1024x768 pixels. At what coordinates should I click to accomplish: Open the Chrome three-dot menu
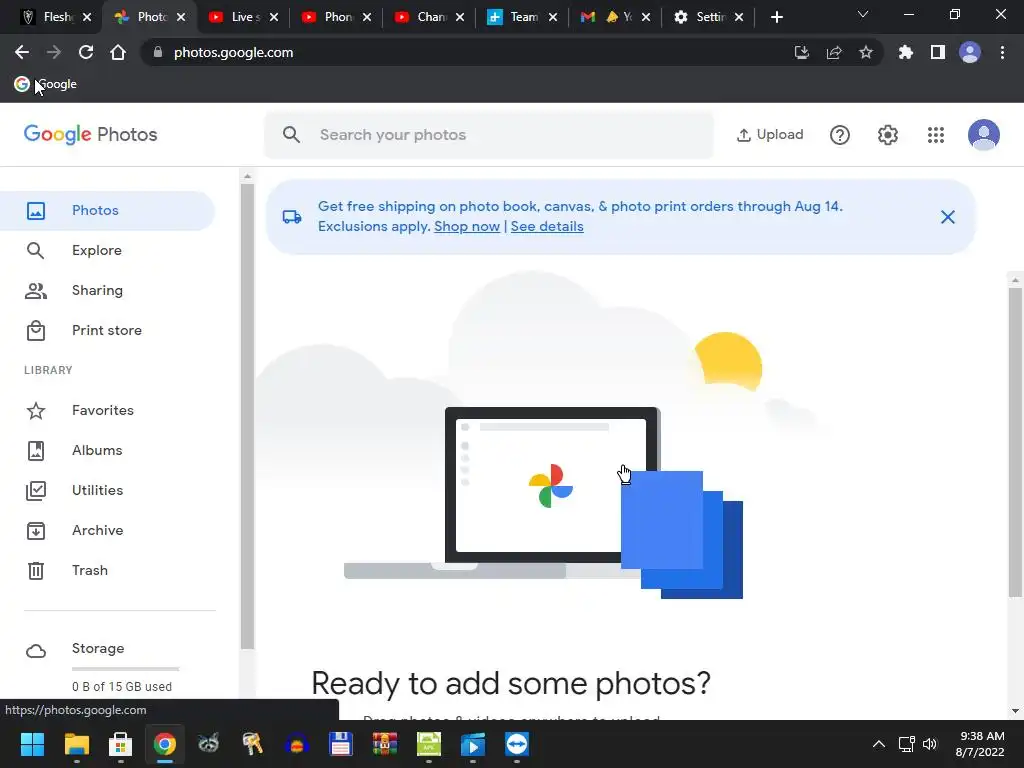coord(1002,52)
